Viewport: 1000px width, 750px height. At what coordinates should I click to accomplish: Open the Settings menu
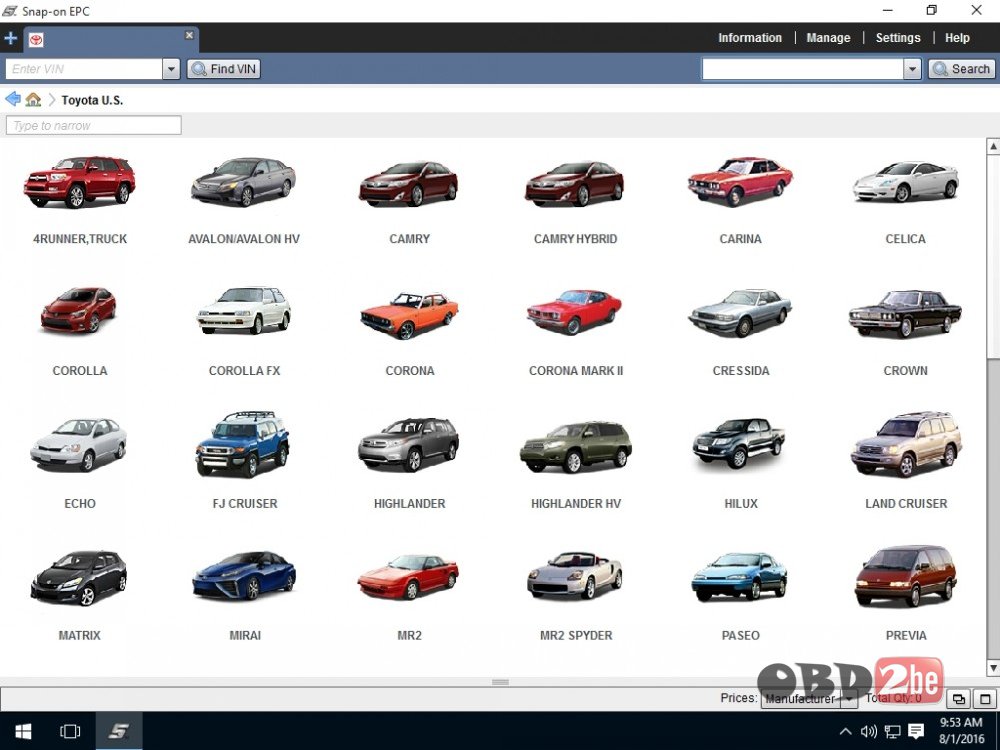[897, 38]
